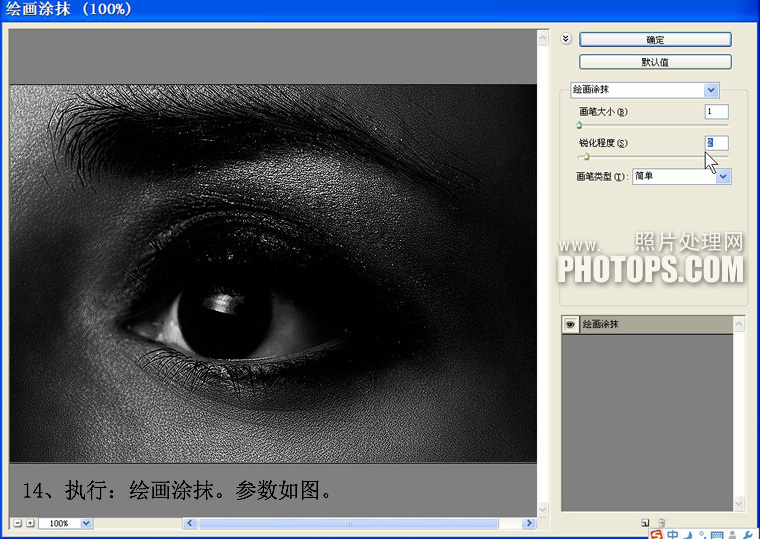Click the Sogou input method S icon
This screenshot has width=760, height=539.
coord(657,535)
